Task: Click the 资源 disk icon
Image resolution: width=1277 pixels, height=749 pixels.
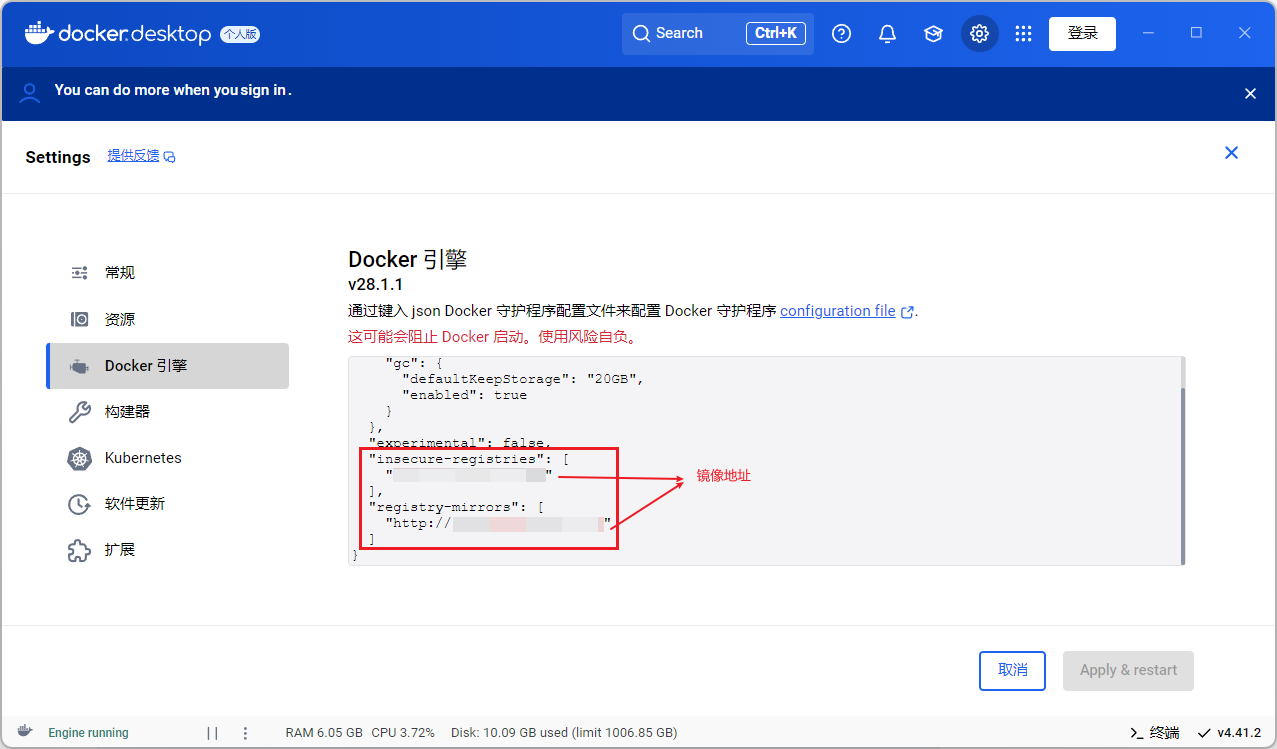Action: (x=79, y=319)
